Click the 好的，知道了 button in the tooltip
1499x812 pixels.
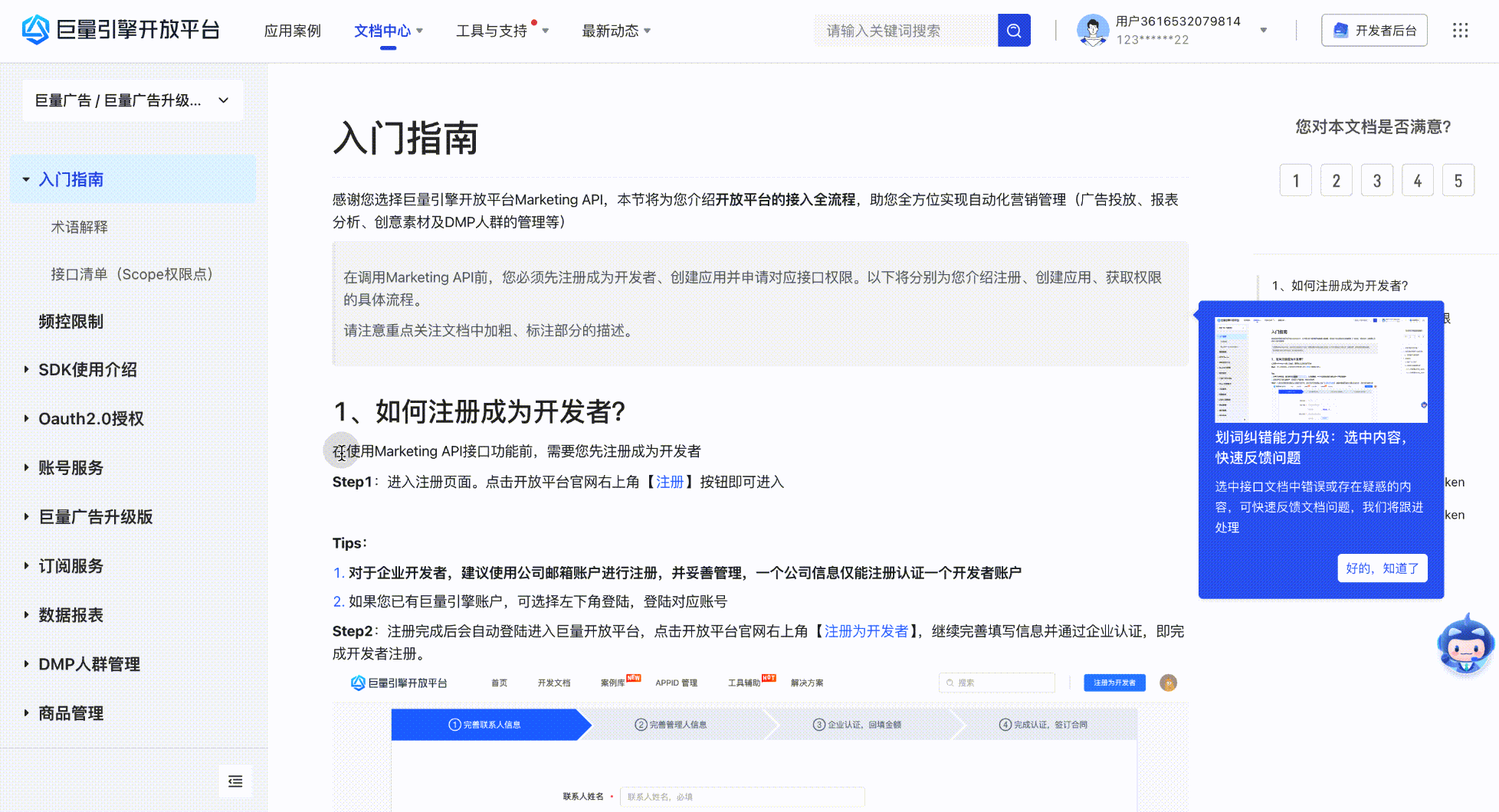1382,568
